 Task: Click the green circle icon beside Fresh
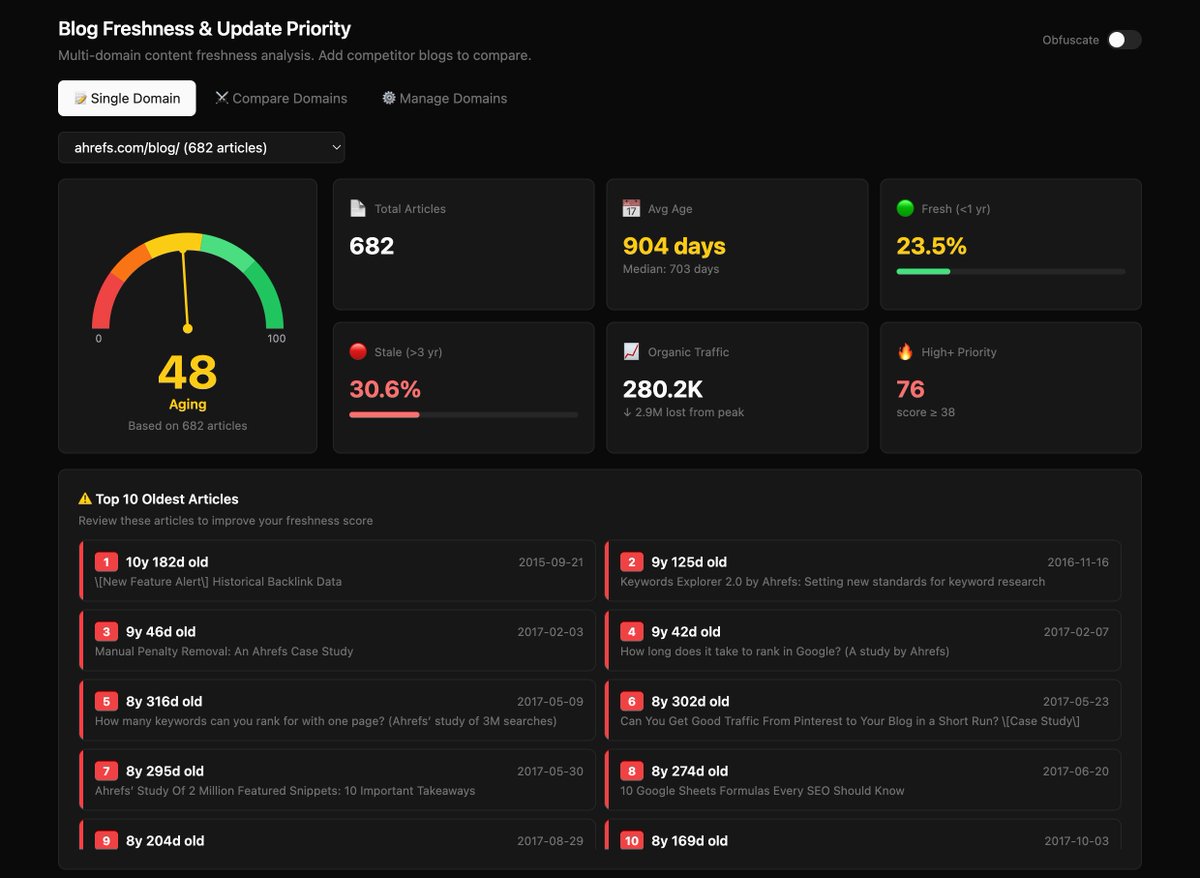tap(905, 208)
